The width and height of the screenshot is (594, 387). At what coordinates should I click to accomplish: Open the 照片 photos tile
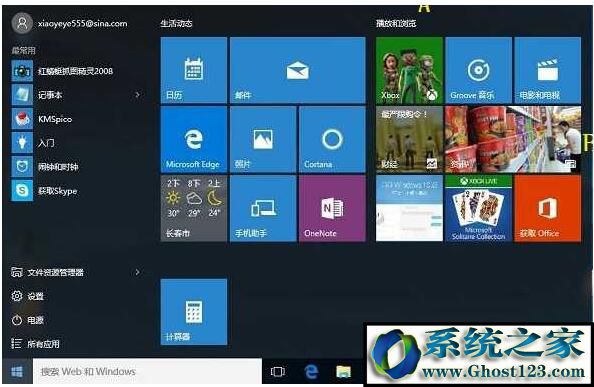(x=263, y=139)
